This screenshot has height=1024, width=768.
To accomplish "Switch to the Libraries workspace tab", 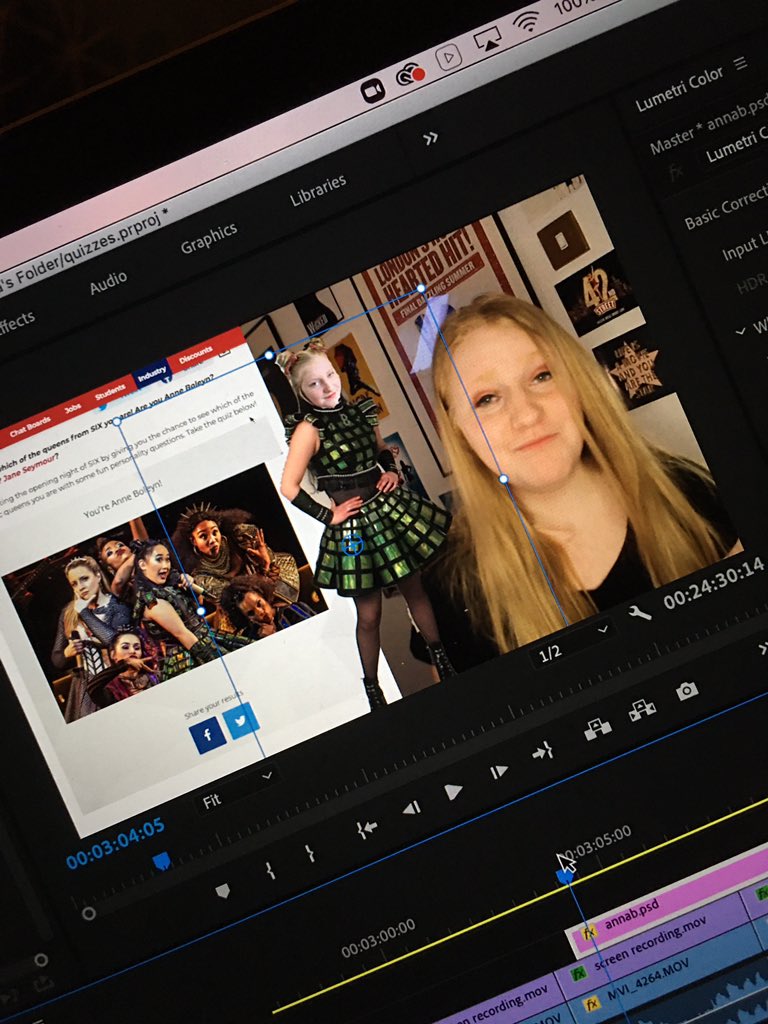I will [318, 190].
